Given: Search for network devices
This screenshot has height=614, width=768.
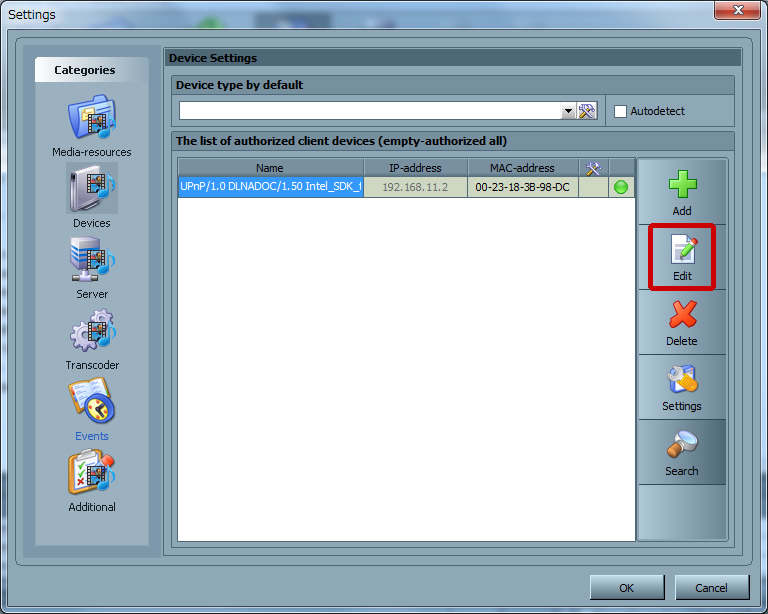Looking at the screenshot, I should click(682, 452).
